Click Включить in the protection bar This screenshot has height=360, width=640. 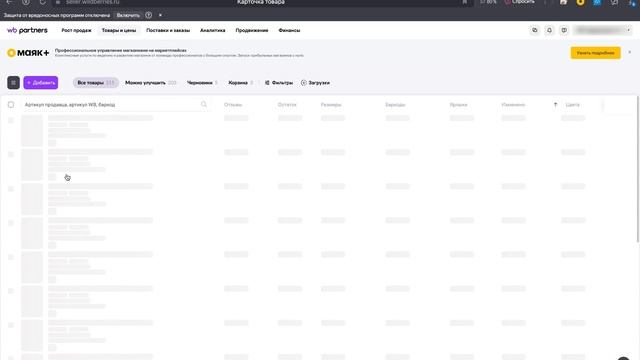tap(128, 15)
